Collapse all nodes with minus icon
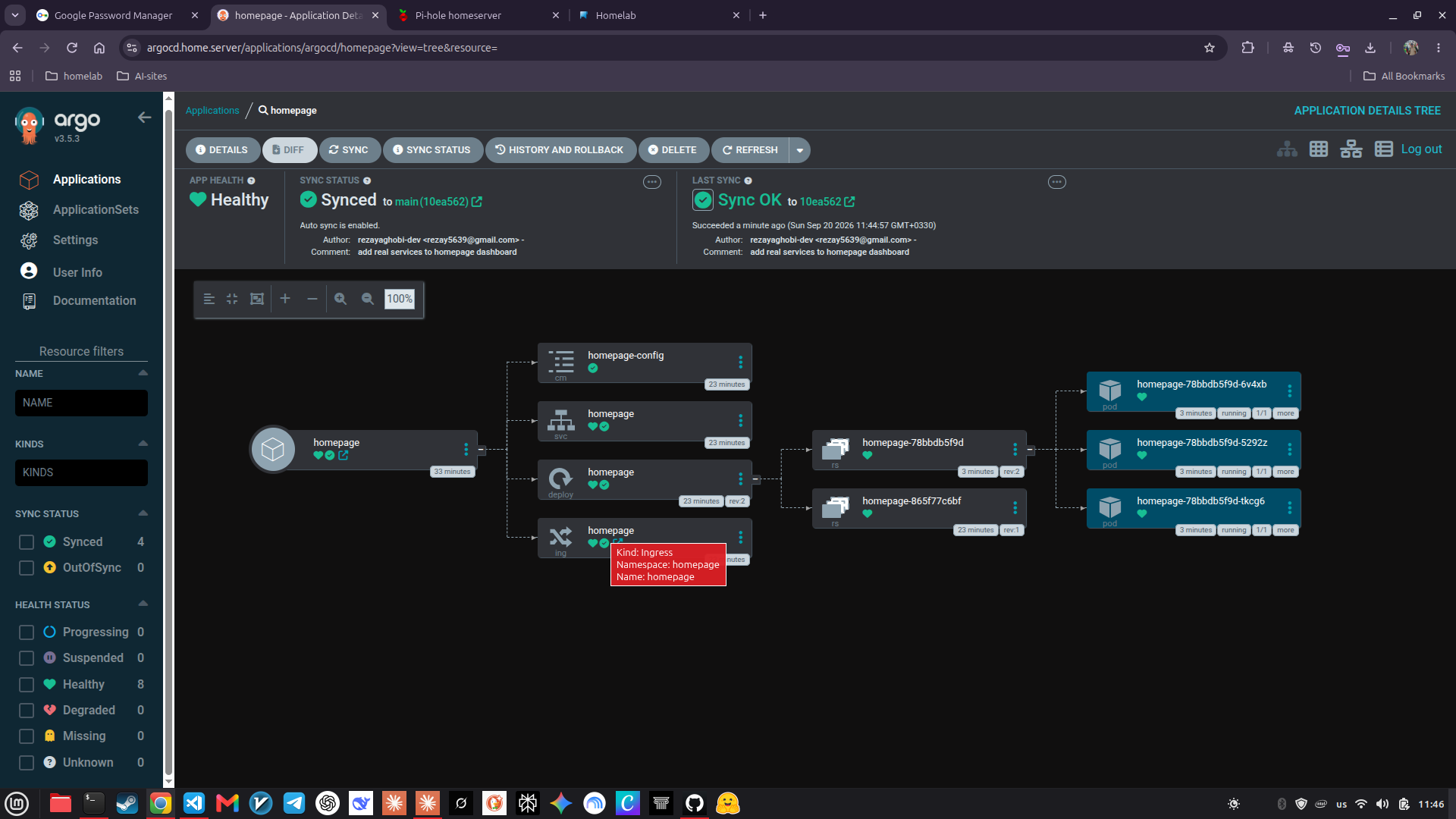The width and height of the screenshot is (1456, 819). (312, 299)
